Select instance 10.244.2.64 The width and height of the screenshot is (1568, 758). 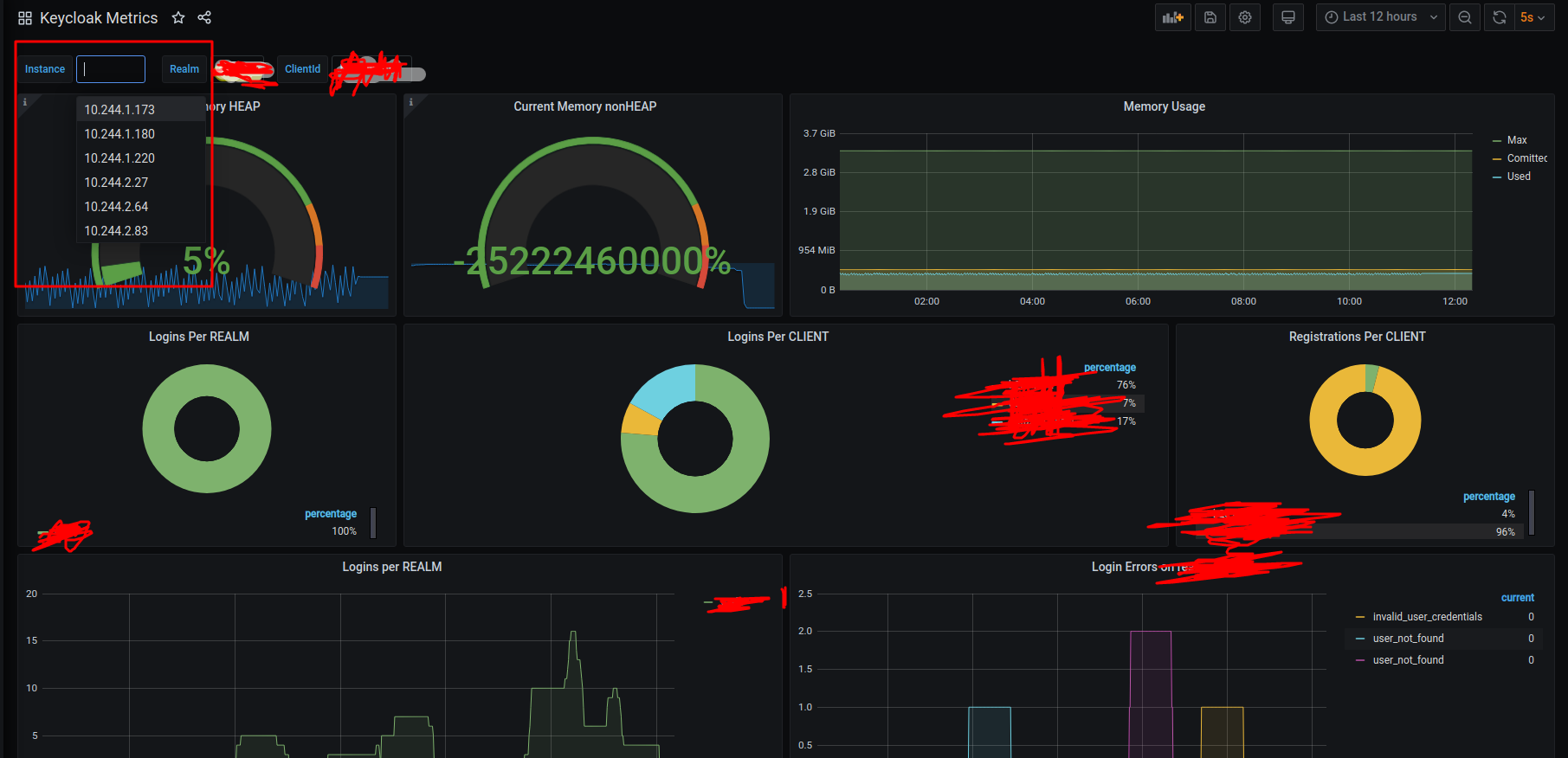tap(141, 206)
